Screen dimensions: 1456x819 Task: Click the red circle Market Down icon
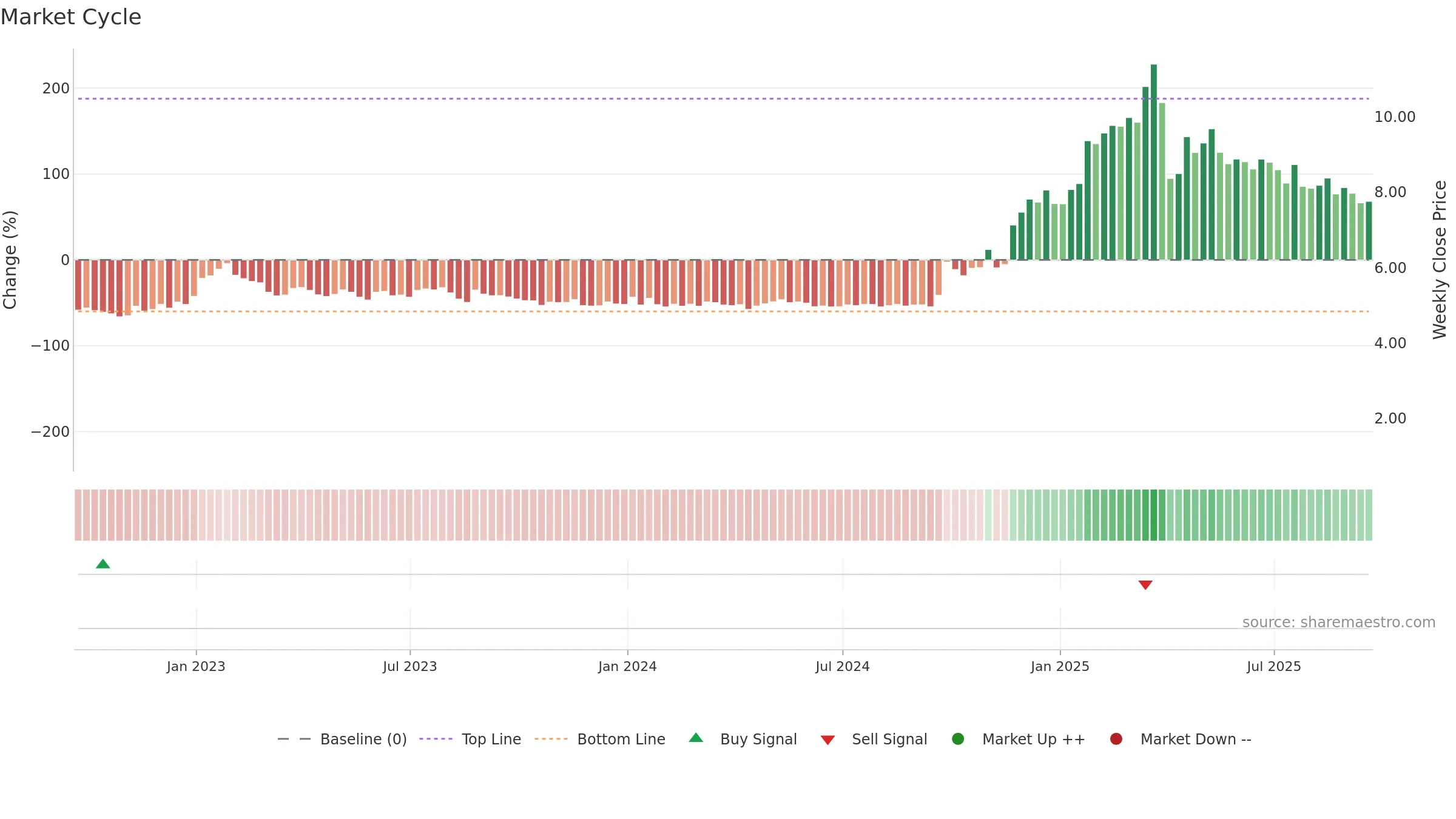click(x=1116, y=739)
